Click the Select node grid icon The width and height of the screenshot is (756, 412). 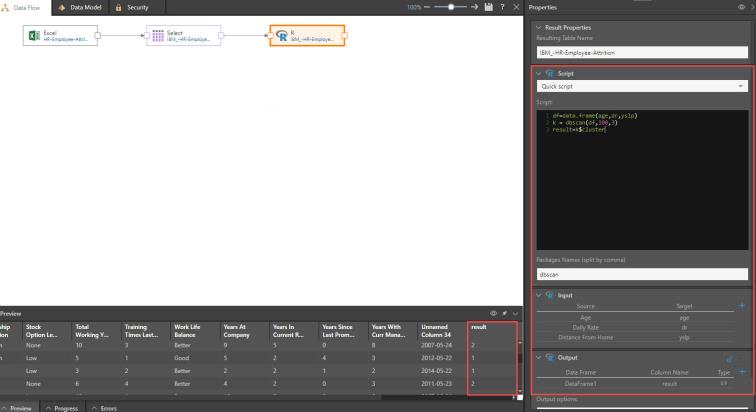(x=157, y=36)
